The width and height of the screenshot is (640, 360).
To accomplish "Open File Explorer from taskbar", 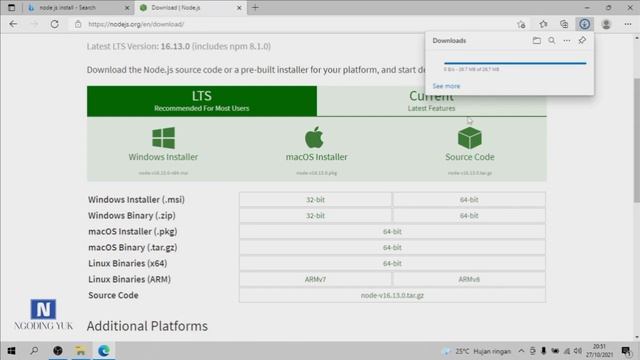I will (x=80, y=351).
